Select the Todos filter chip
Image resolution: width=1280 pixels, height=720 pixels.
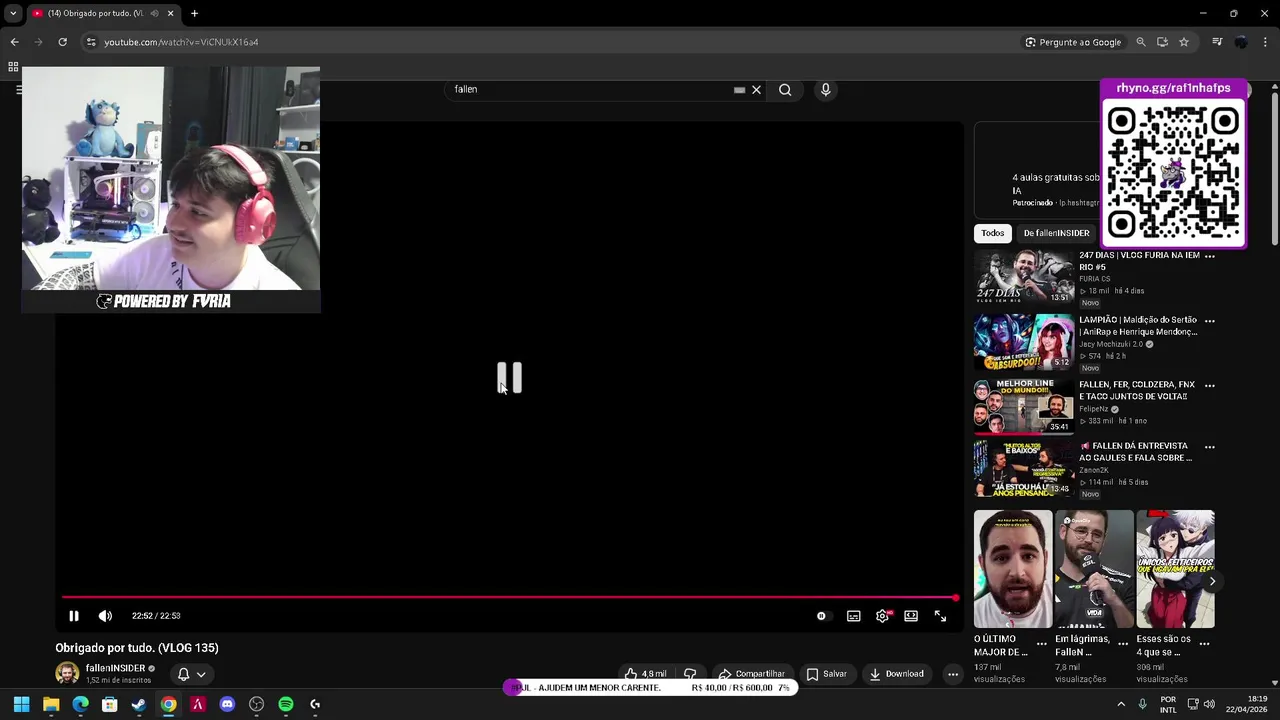[992, 233]
